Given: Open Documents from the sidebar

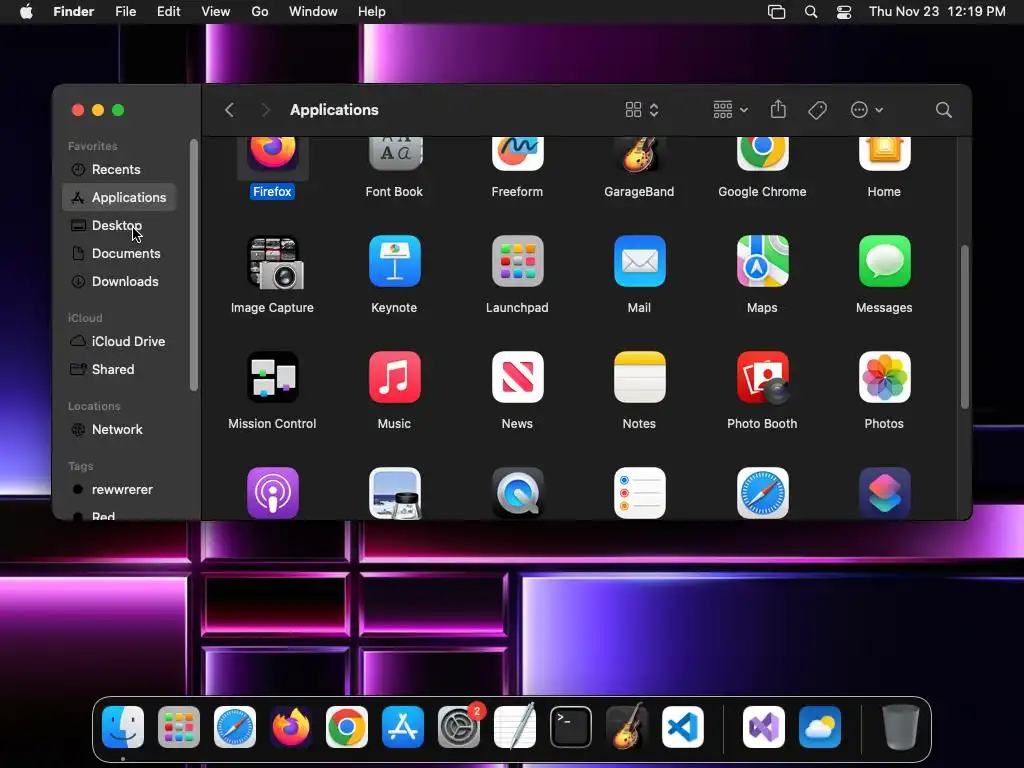Looking at the screenshot, I should 119,253.
